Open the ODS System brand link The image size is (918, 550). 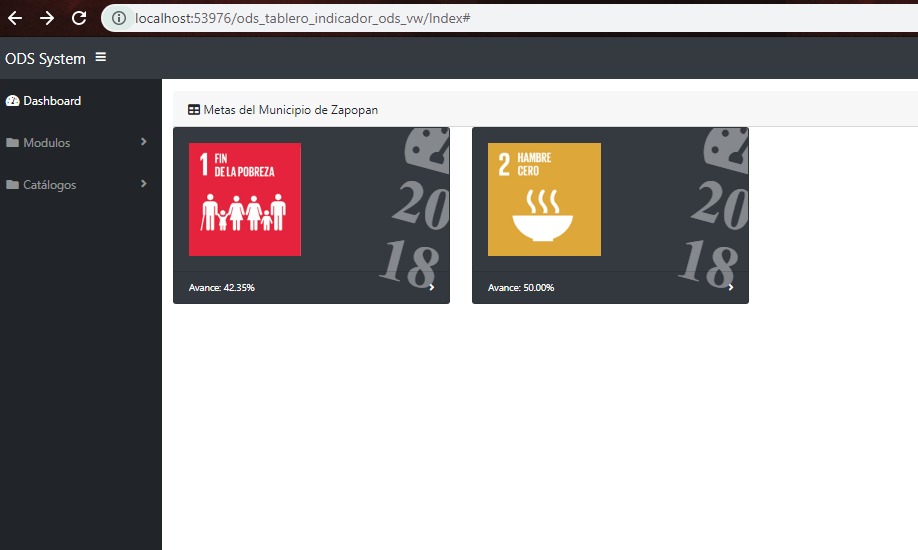coord(45,59)
